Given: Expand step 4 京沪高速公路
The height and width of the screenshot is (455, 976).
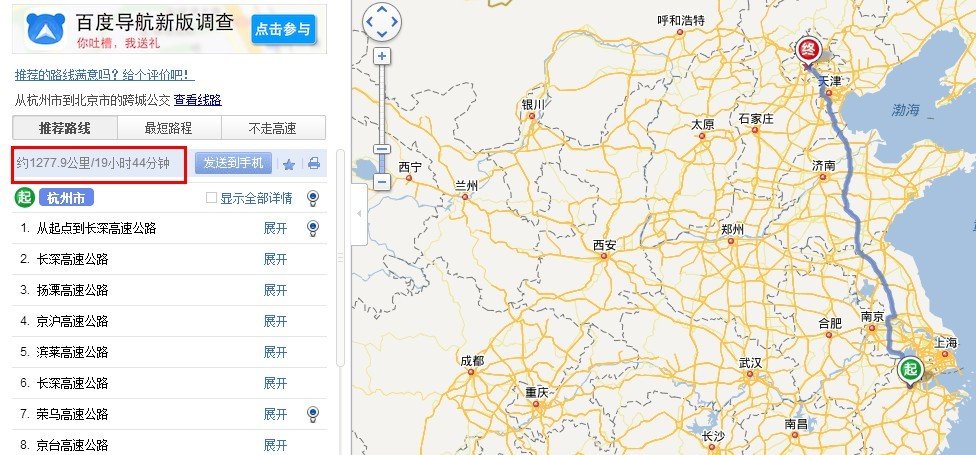Looking at the screenshot, I should click(275, 321).
